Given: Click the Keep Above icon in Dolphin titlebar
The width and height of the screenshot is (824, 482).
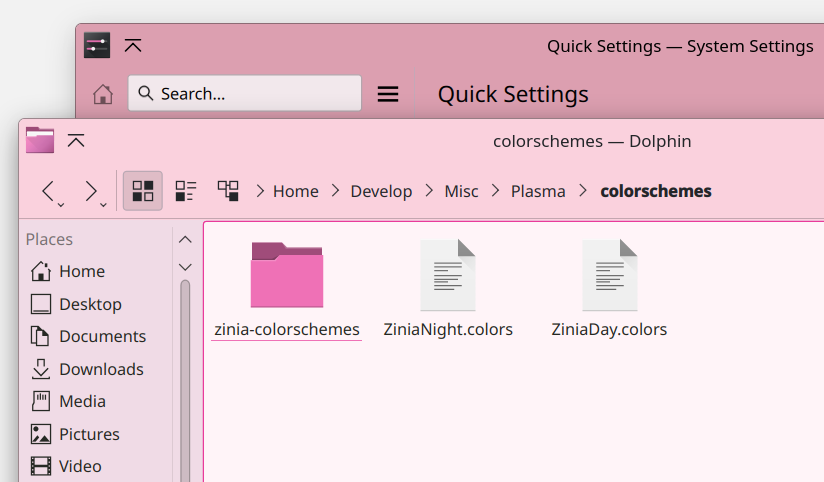Looking at the screenshot, I should (x=76, y=141).
